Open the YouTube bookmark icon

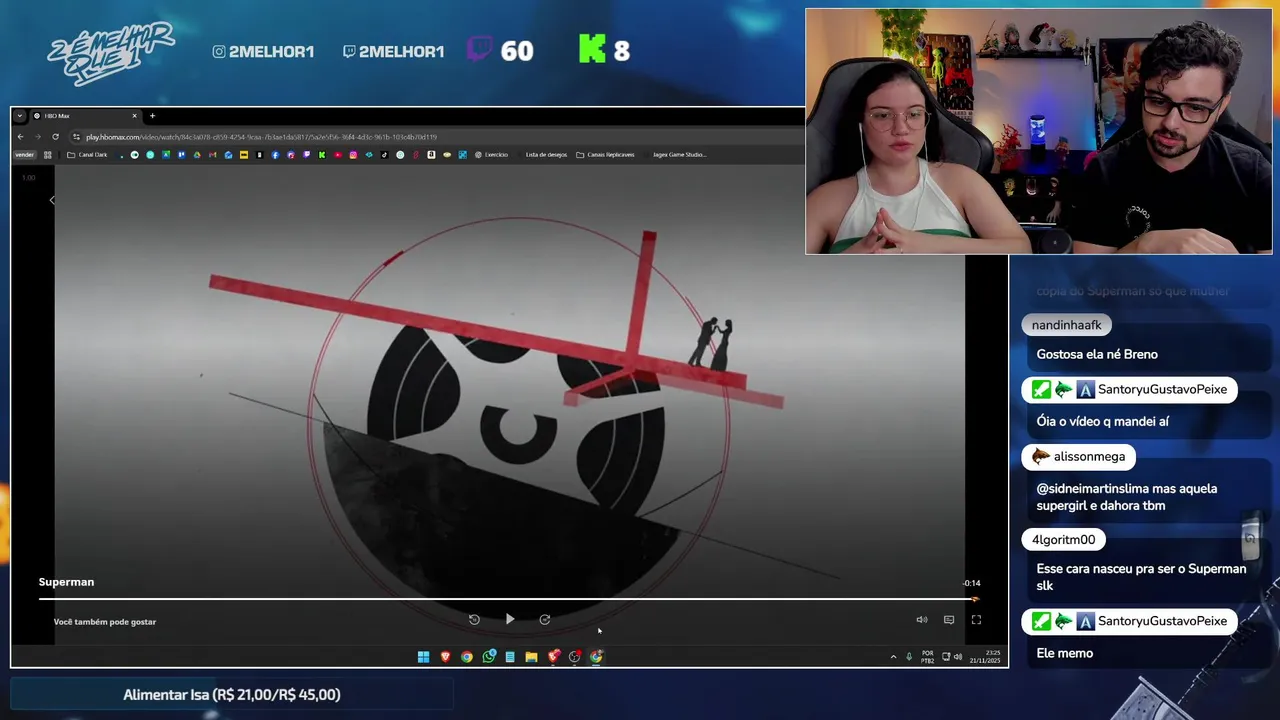pyautogui.click(x=338, y=155)
